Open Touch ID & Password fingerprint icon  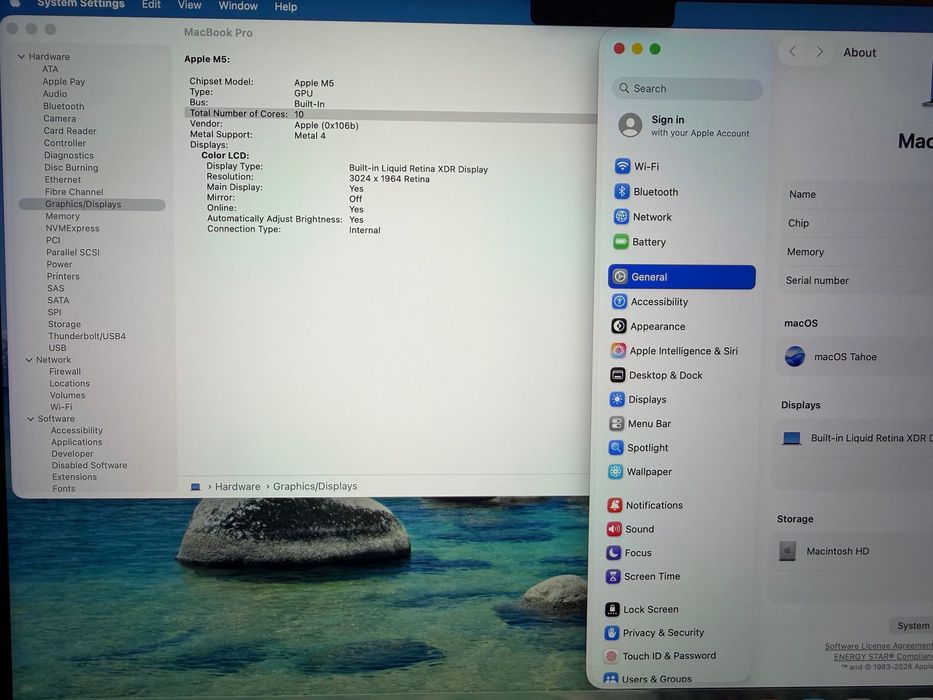611,655
